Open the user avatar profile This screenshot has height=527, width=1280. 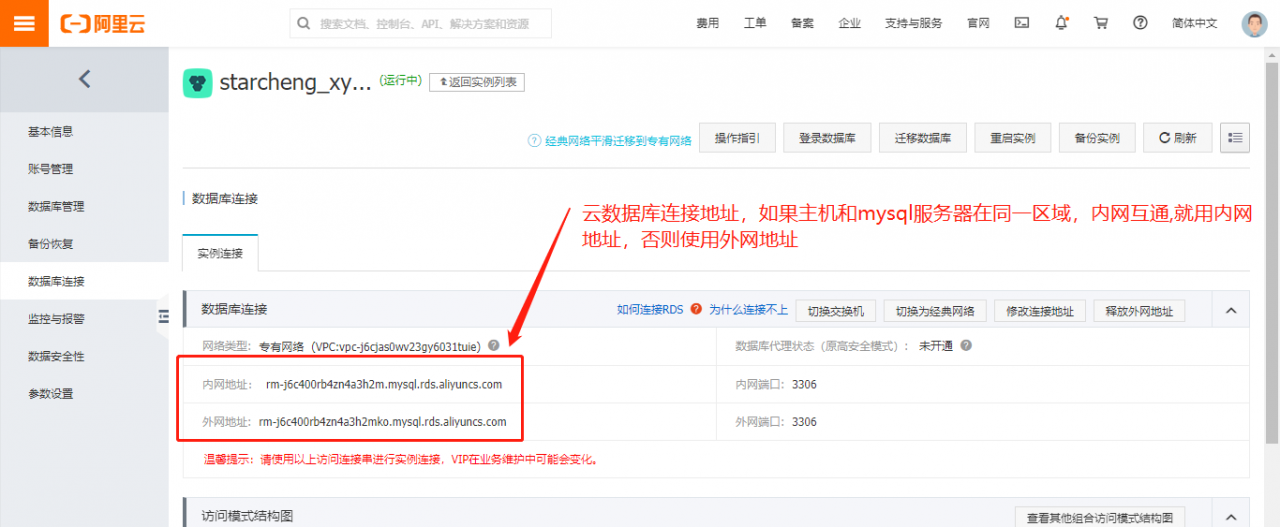tap(1254, 23)
